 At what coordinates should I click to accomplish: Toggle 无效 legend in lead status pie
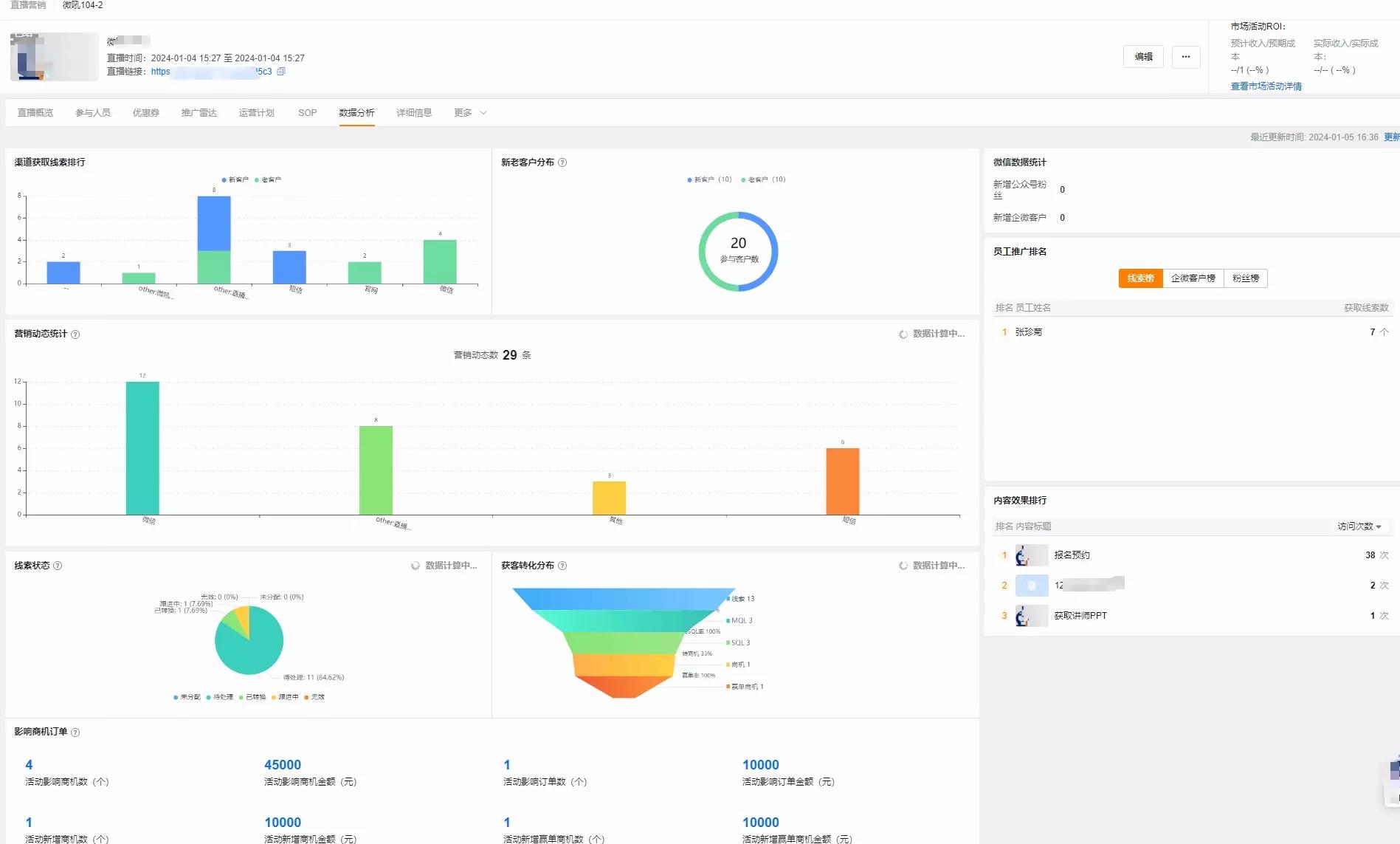(314, 697)
